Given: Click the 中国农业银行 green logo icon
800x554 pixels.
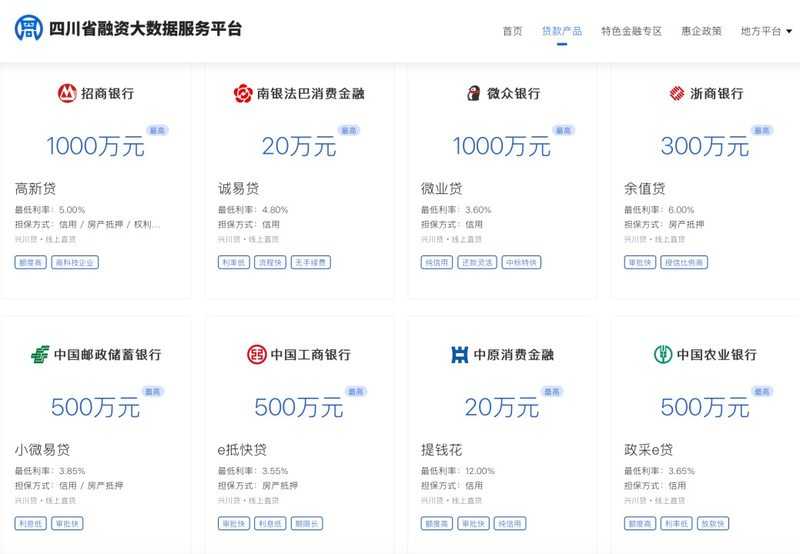Looking at the screenshot, I should click(663, 354).
